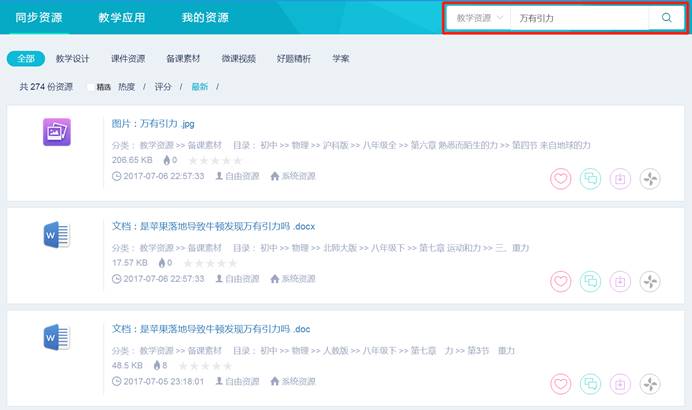
Task: Rate stars for the .doc document
Action: pos(205,366)
